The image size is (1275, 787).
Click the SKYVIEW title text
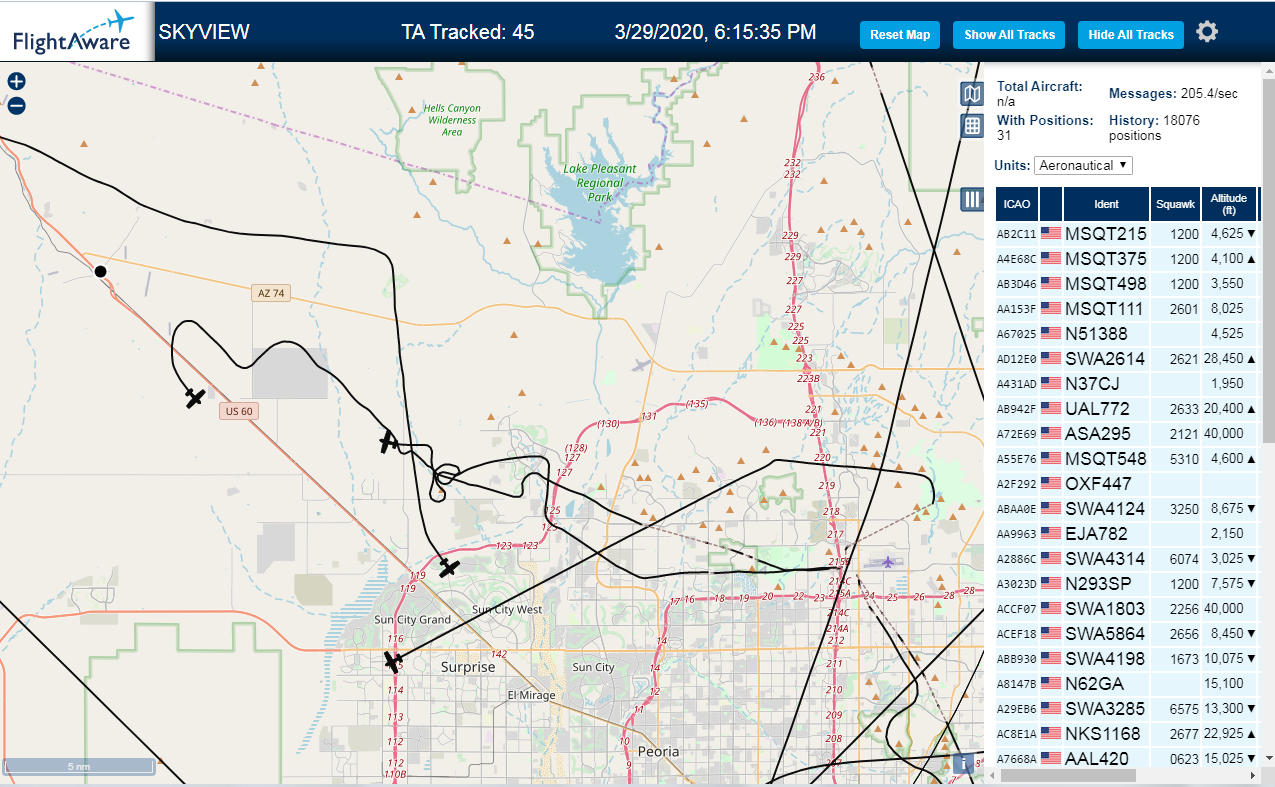(x=204, y=32)
